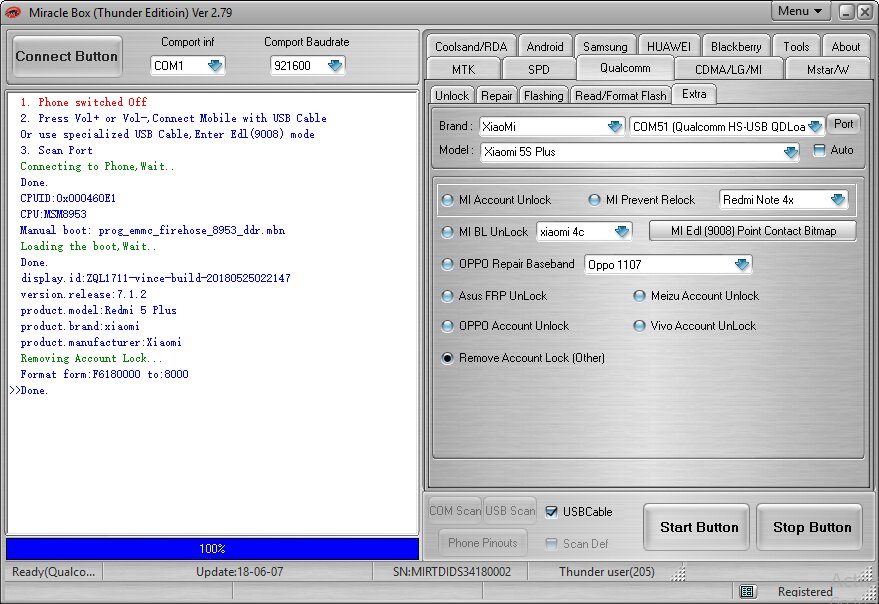879x604 pixels.
Task: Expand the Comport inf COM1 dropdown
Action: pos(215,66)
